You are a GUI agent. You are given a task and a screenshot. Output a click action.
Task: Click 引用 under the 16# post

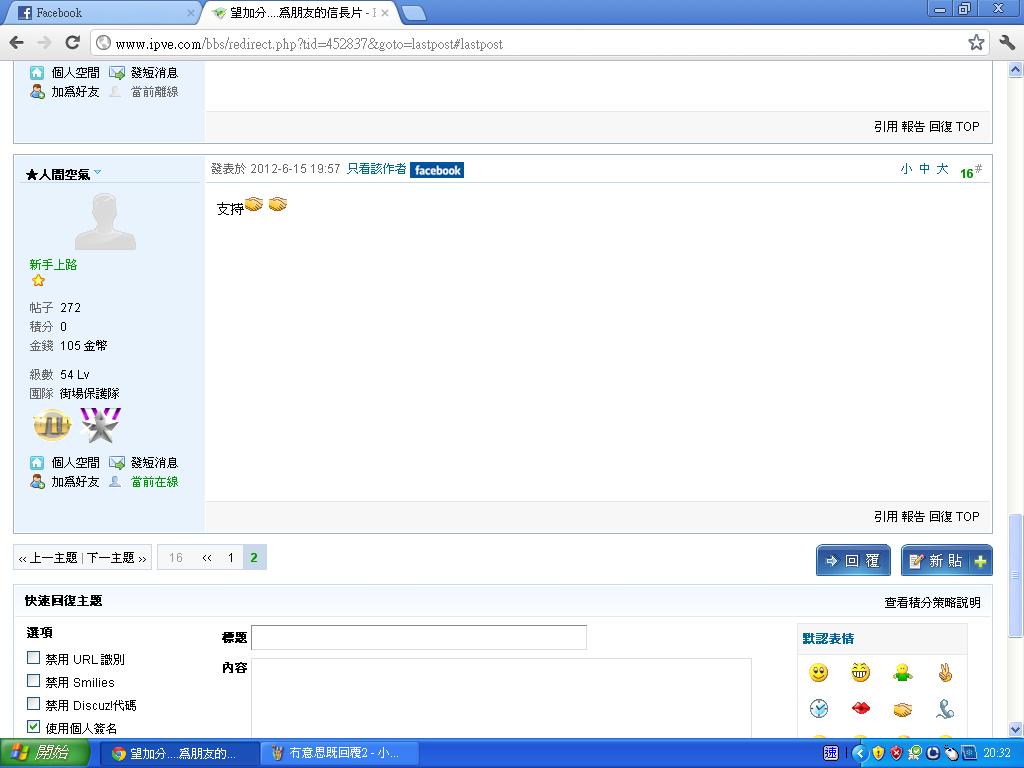click(x=886, y=517)
